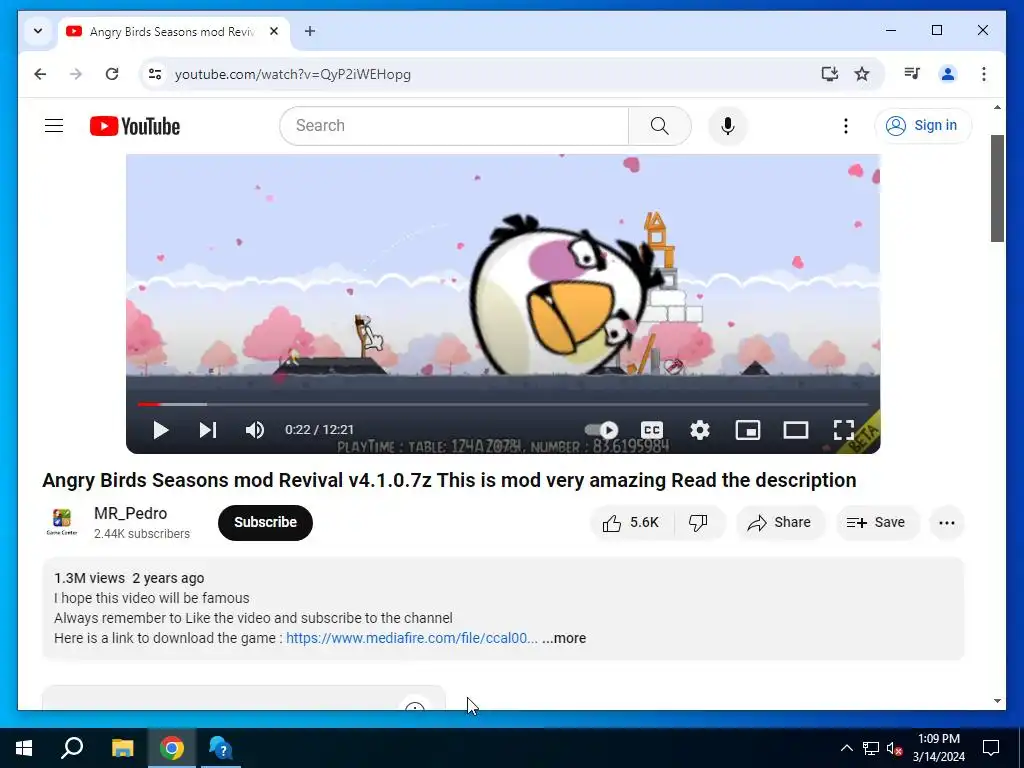Open YouTube settings three-dot menu

coord(846,125)
